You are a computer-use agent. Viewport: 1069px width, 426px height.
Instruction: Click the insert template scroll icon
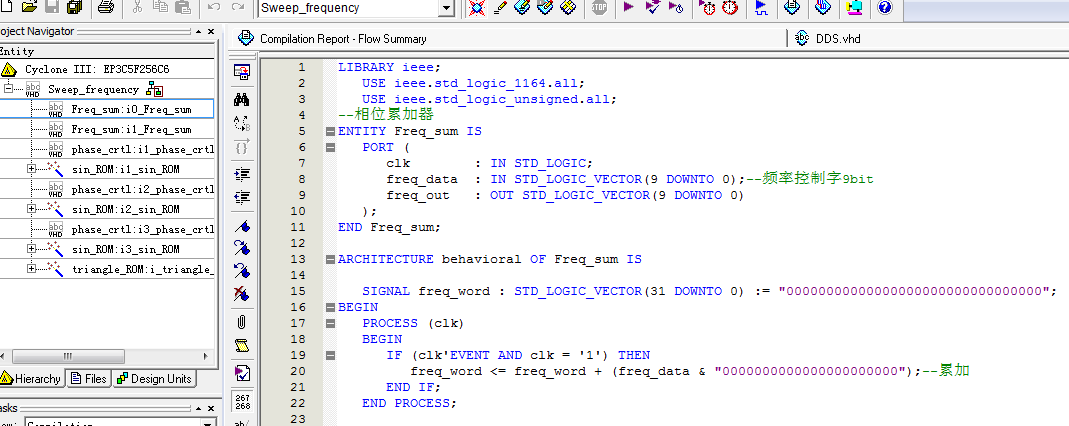[242, 345]
